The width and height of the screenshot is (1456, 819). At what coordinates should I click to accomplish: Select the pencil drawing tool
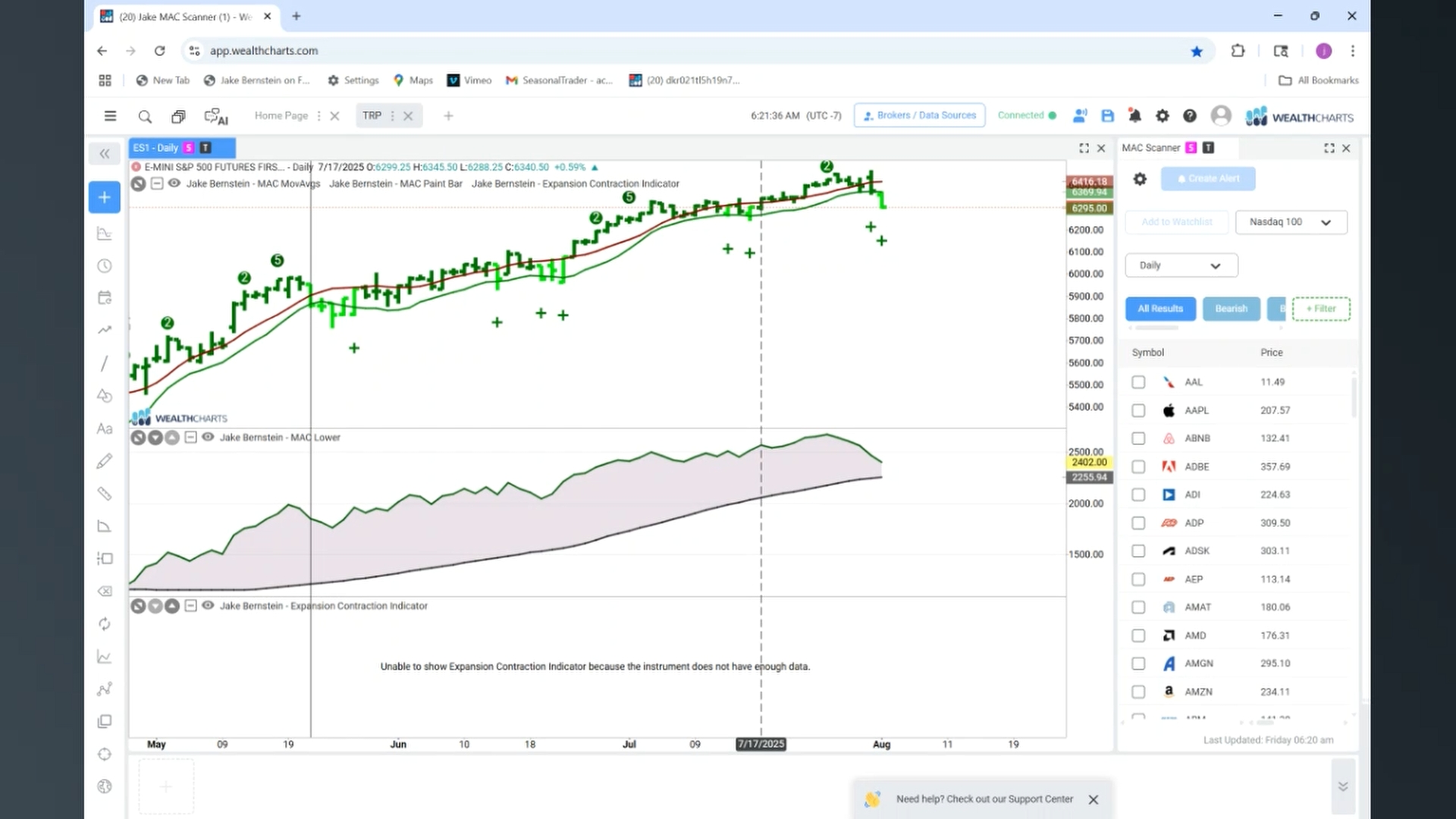[x=105, y=461]
